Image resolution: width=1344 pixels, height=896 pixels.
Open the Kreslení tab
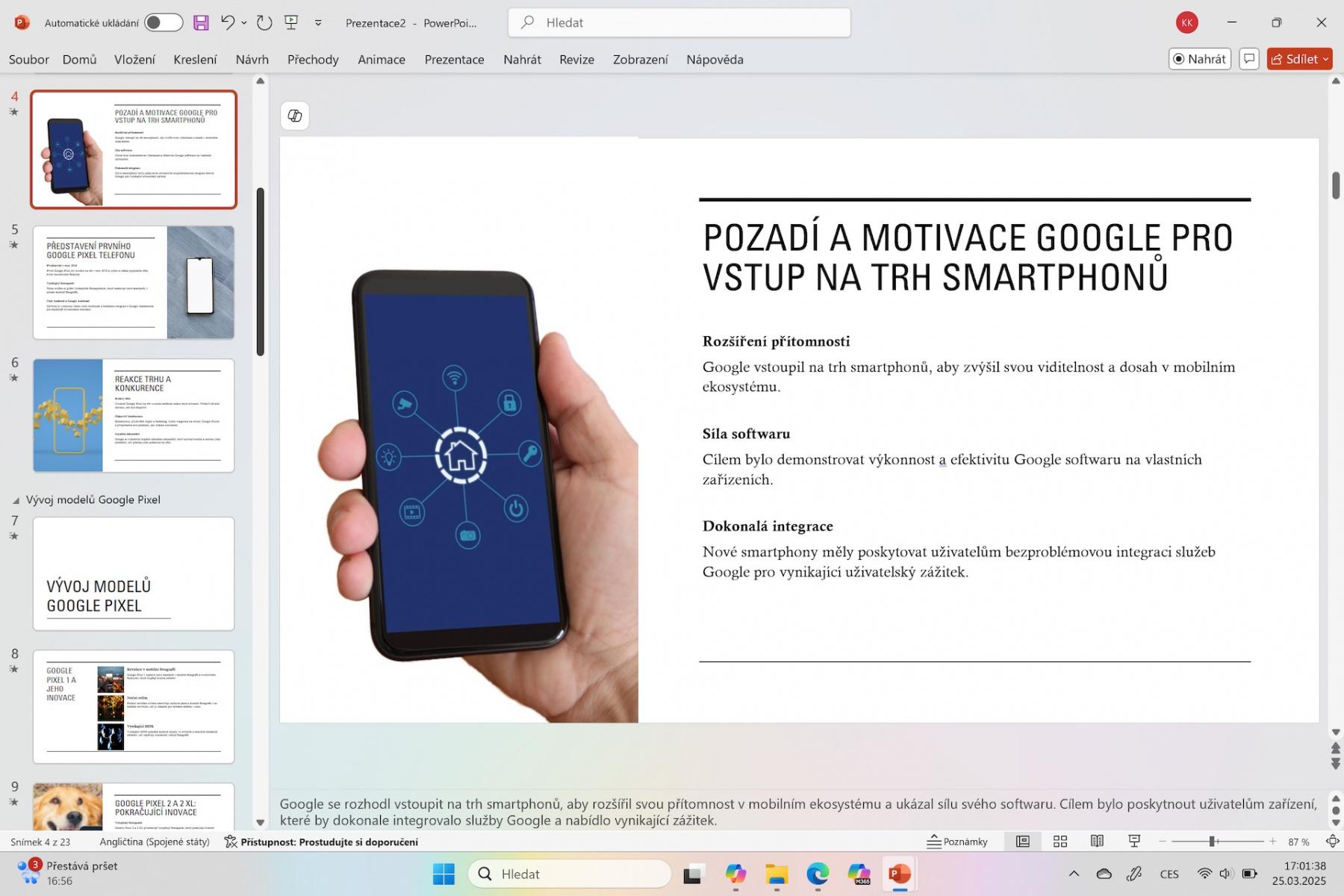(x=195, y=59)
